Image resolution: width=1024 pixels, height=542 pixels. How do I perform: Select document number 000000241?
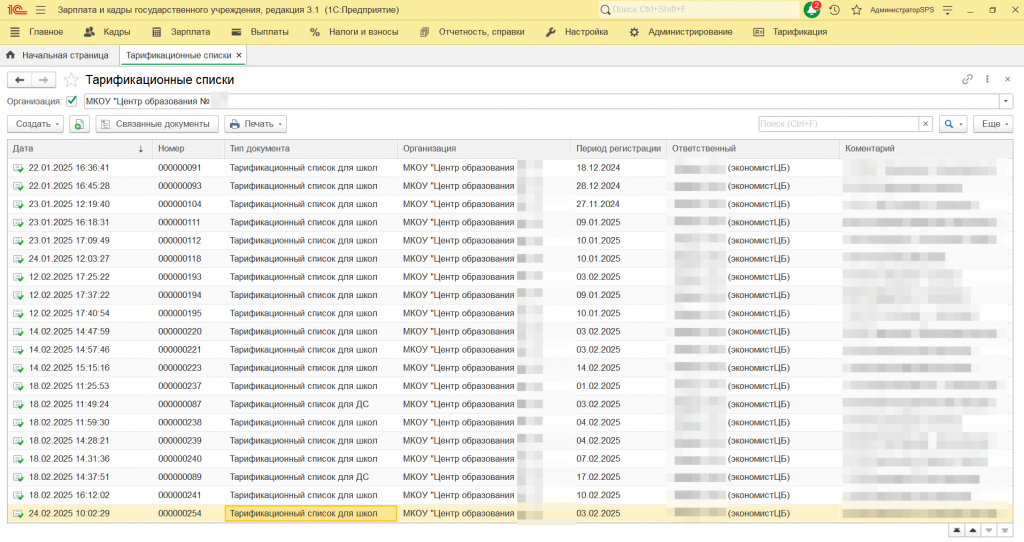point(180,496)
